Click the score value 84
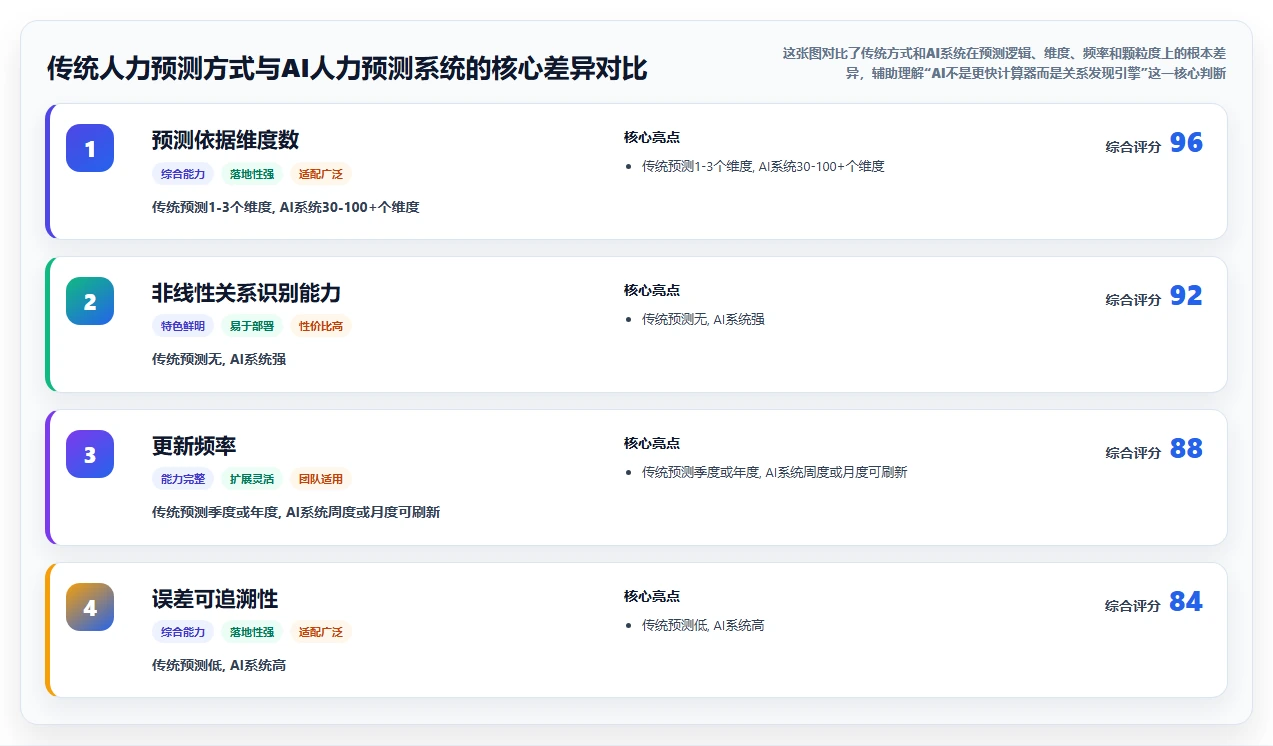This screenshot has width=1273, height=746. pos(1186,602)
